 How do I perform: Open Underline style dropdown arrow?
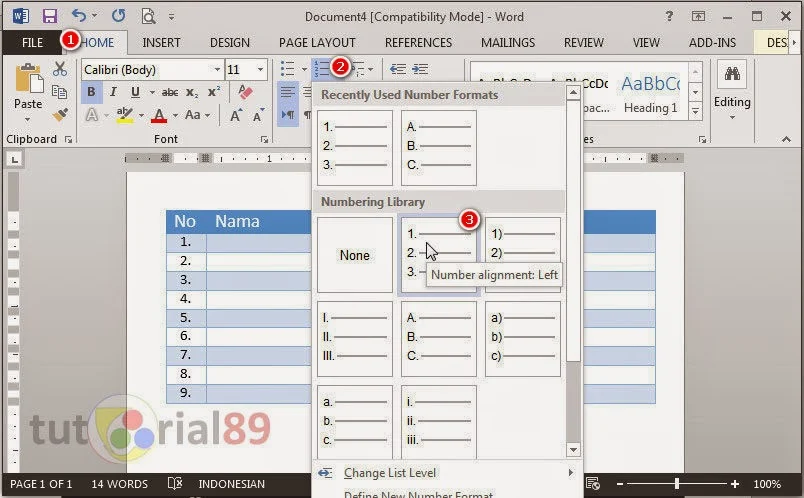152,92
